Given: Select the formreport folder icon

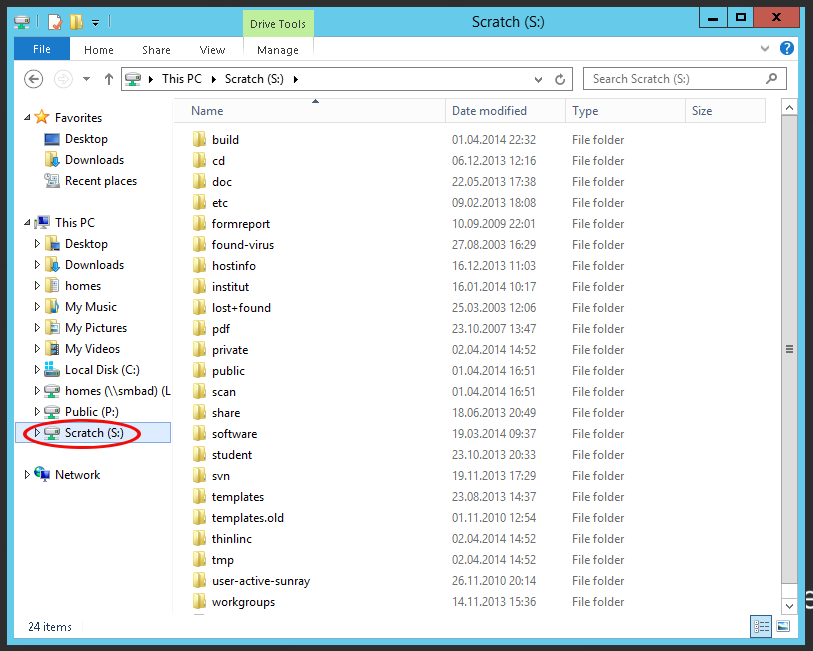Looking at the screenshot, I should (199, 223).
